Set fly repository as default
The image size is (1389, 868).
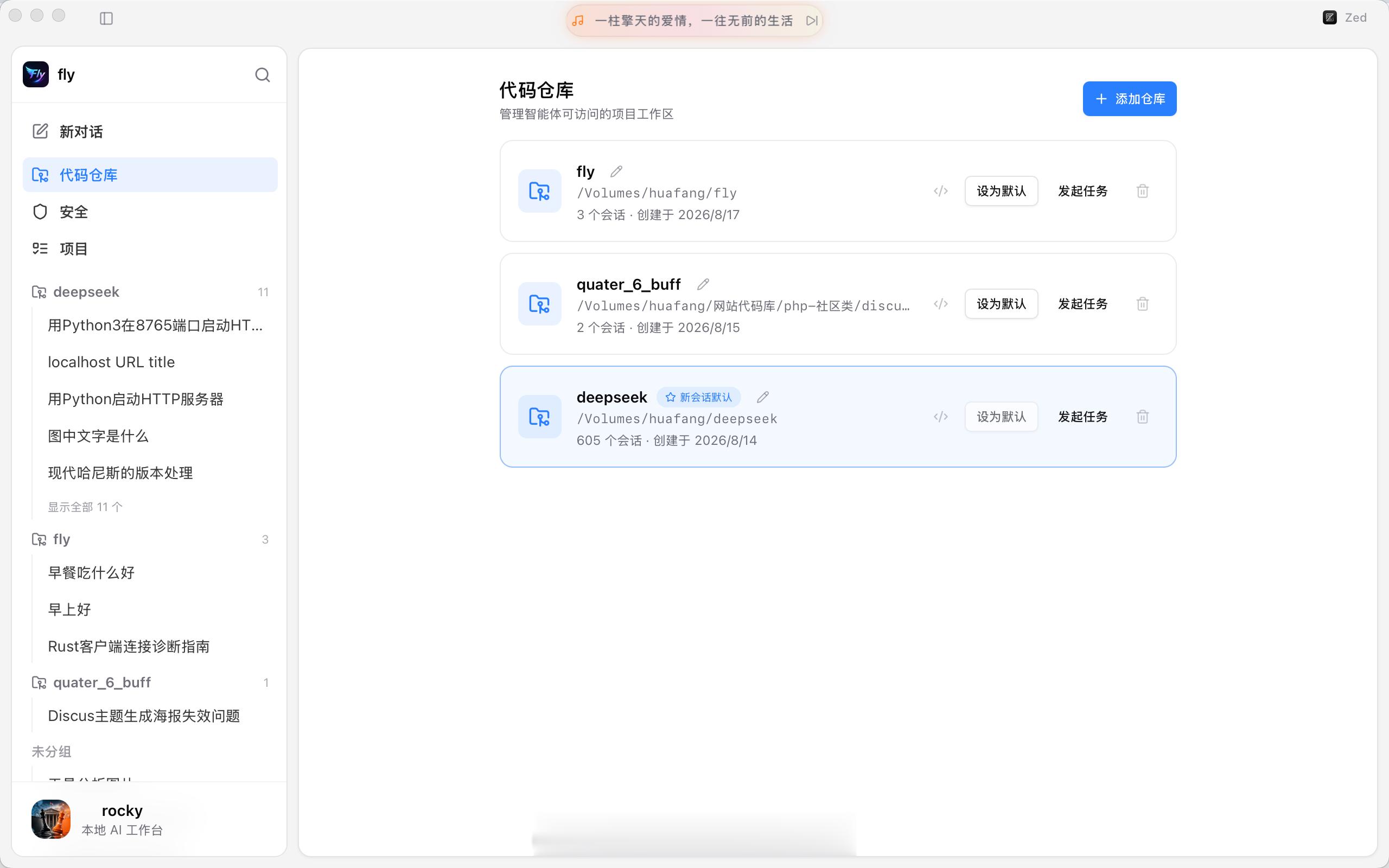point(1001,191)
